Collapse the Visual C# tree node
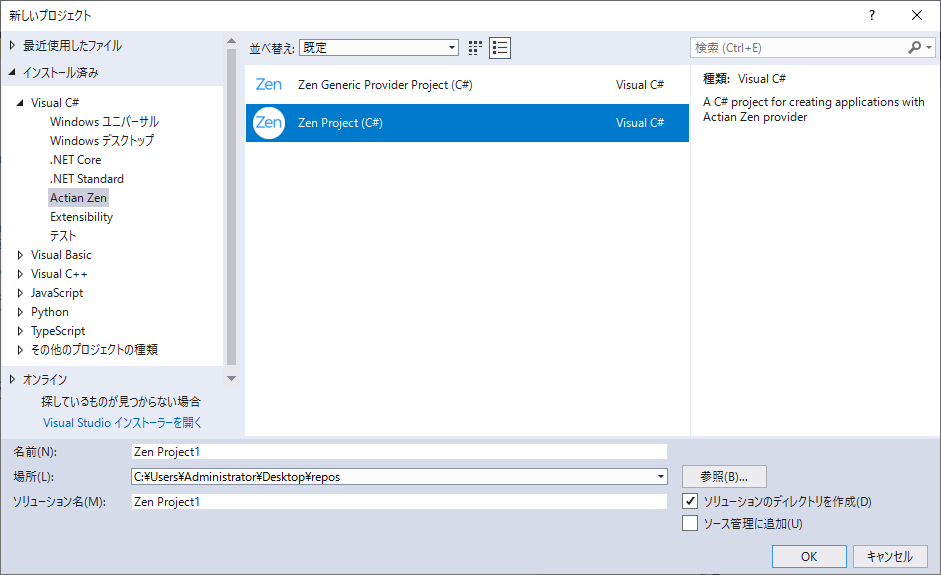The height and width of the screenshot is (575, 941). pos(21,103)
